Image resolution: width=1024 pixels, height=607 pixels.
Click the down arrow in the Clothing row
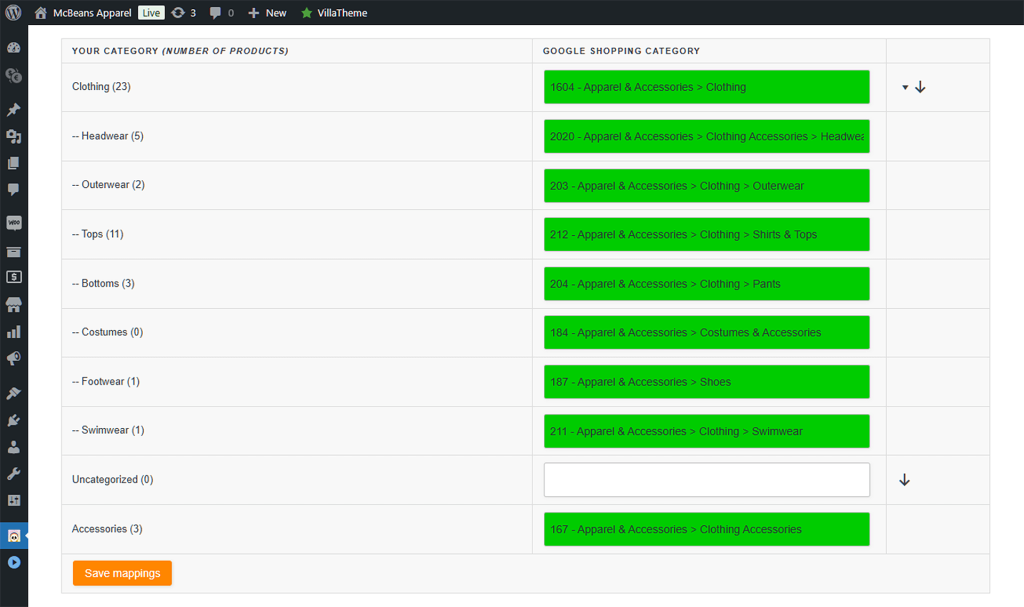click(921, 87)
